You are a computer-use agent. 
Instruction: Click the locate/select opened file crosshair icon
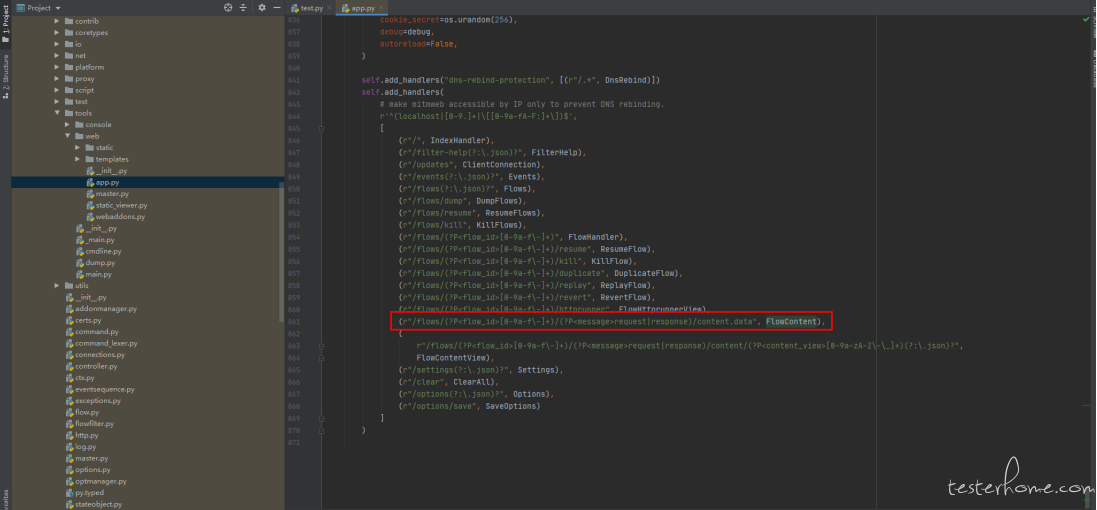228,8
